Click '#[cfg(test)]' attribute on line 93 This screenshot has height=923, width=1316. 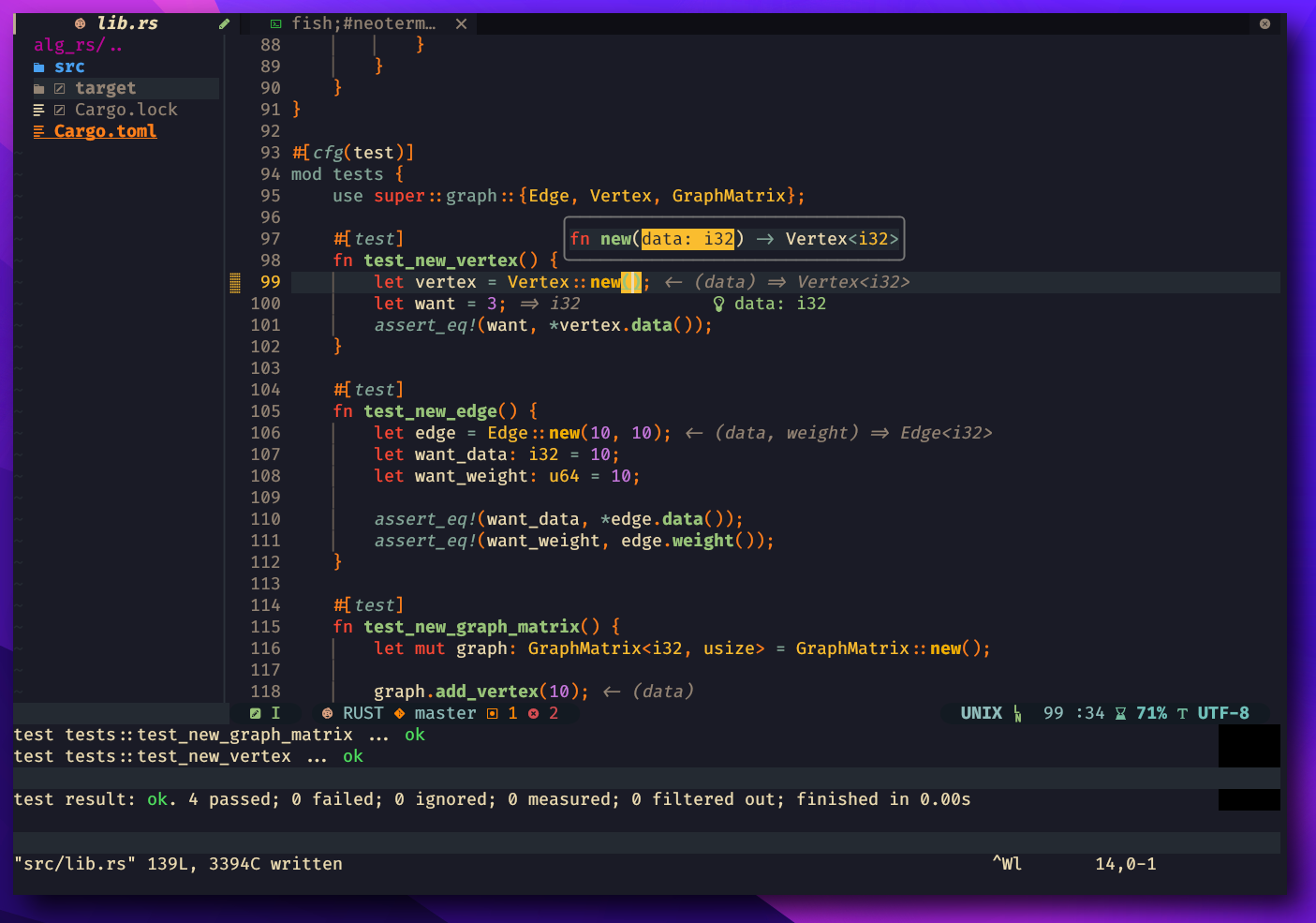[353, 153]
